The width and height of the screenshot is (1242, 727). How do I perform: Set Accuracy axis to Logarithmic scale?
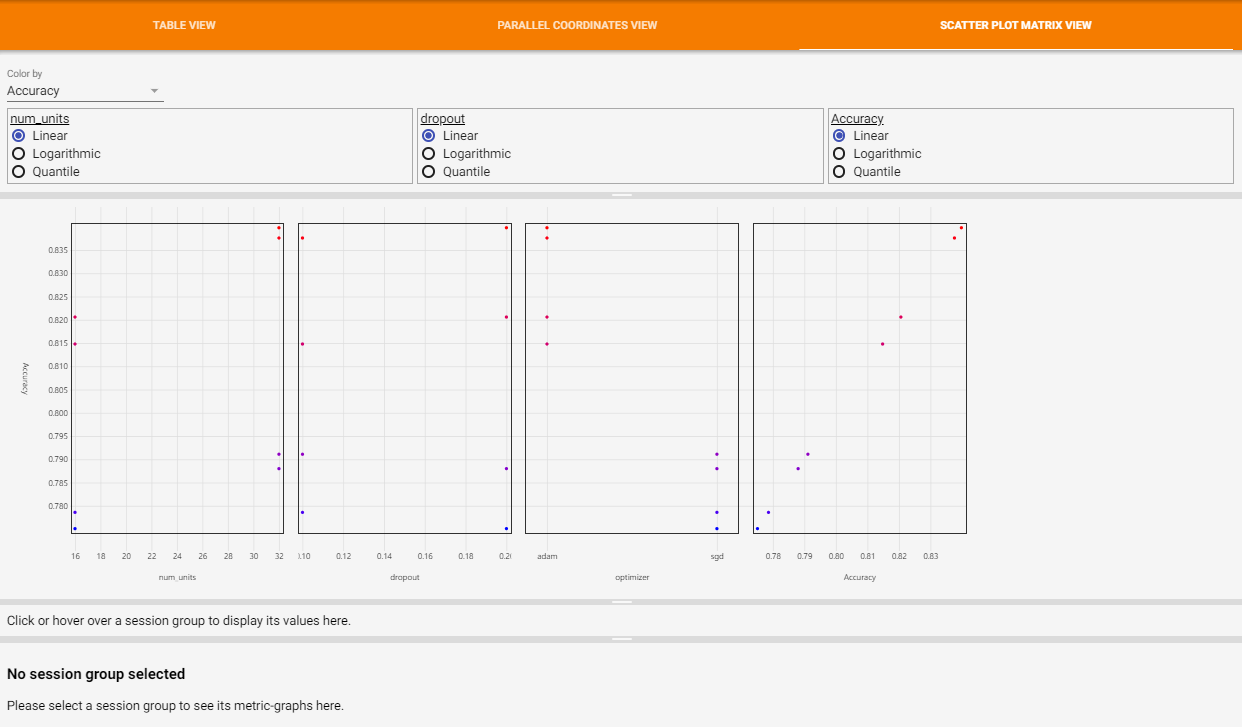click(839, 153)
